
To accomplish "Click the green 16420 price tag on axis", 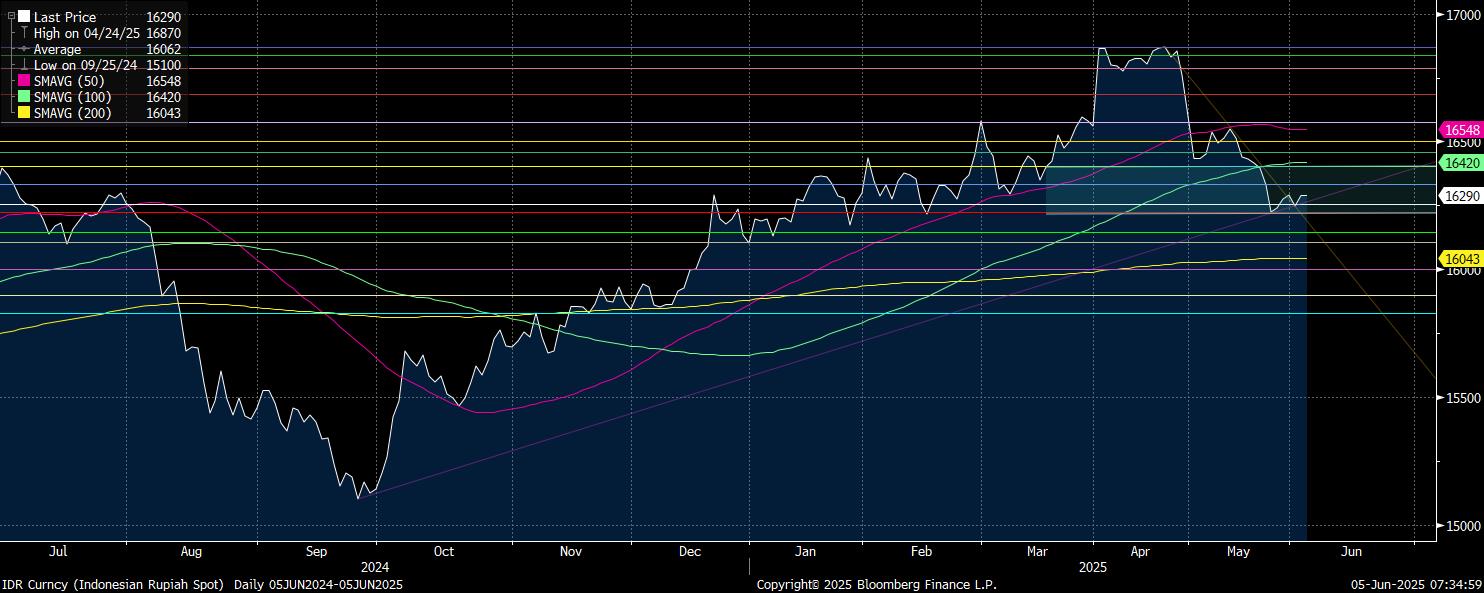I will (1461, 162).
